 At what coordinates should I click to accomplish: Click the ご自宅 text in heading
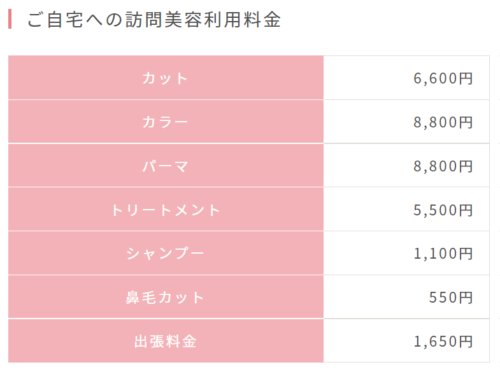point(55,20)
